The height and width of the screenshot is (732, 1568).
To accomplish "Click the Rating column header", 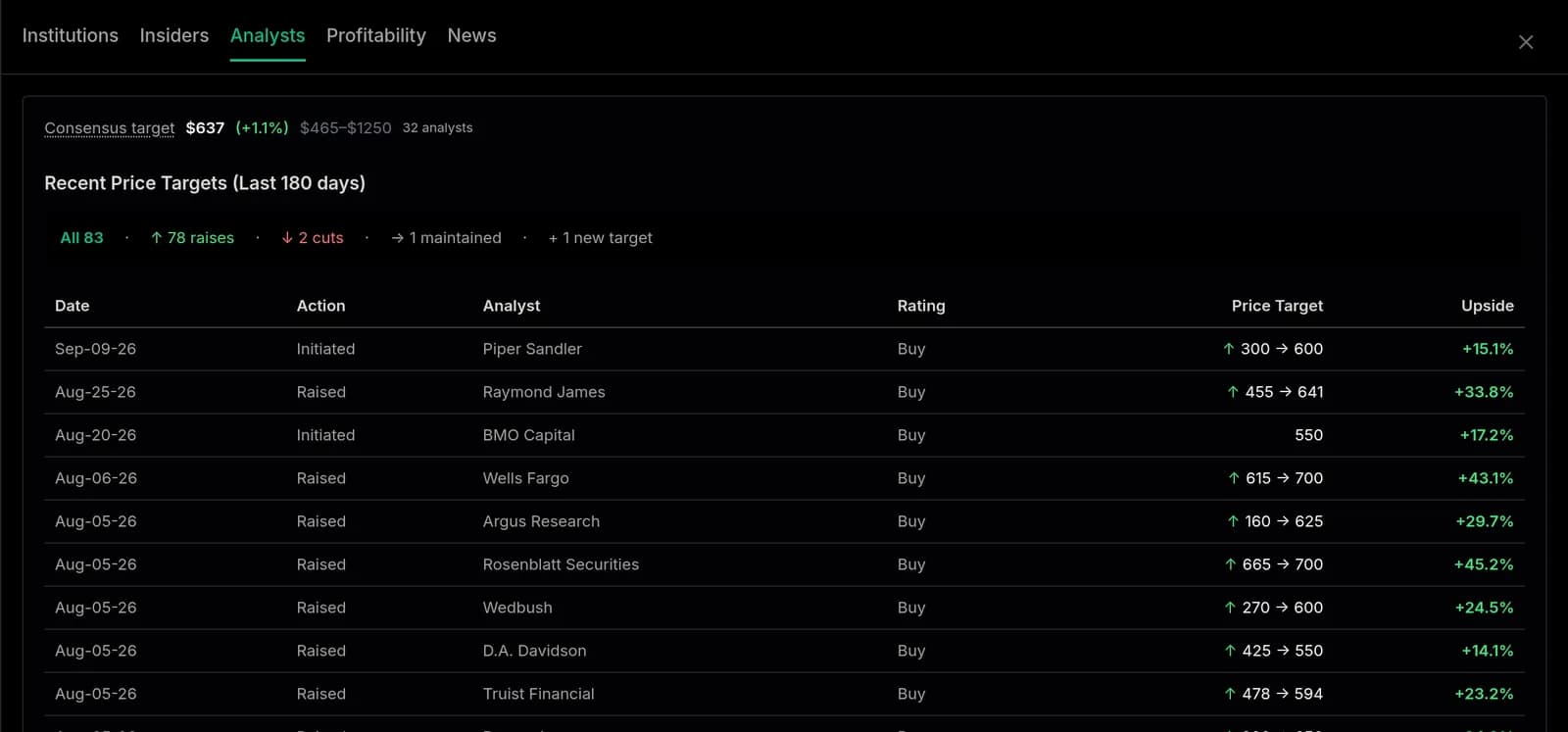I will 921,306.
